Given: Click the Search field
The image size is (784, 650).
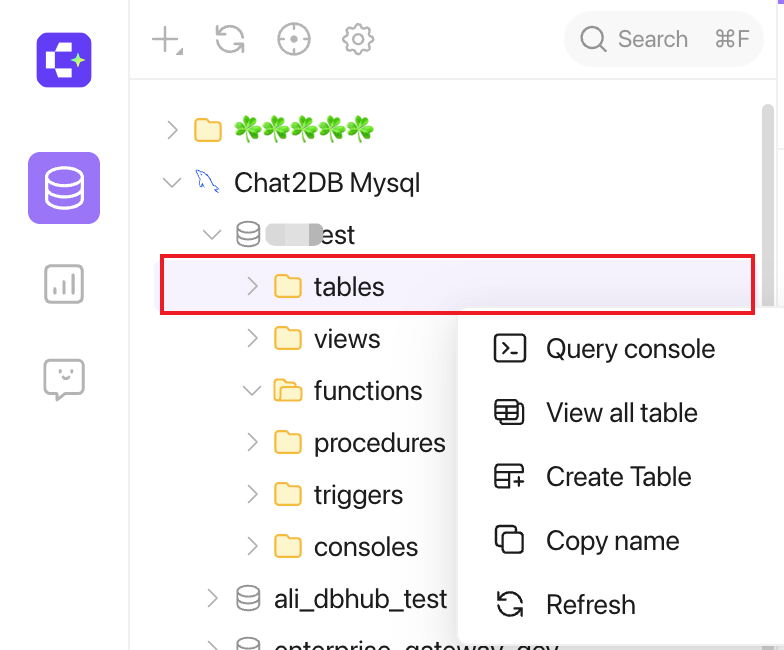Looking at the screenshot, I should point(664,39).
